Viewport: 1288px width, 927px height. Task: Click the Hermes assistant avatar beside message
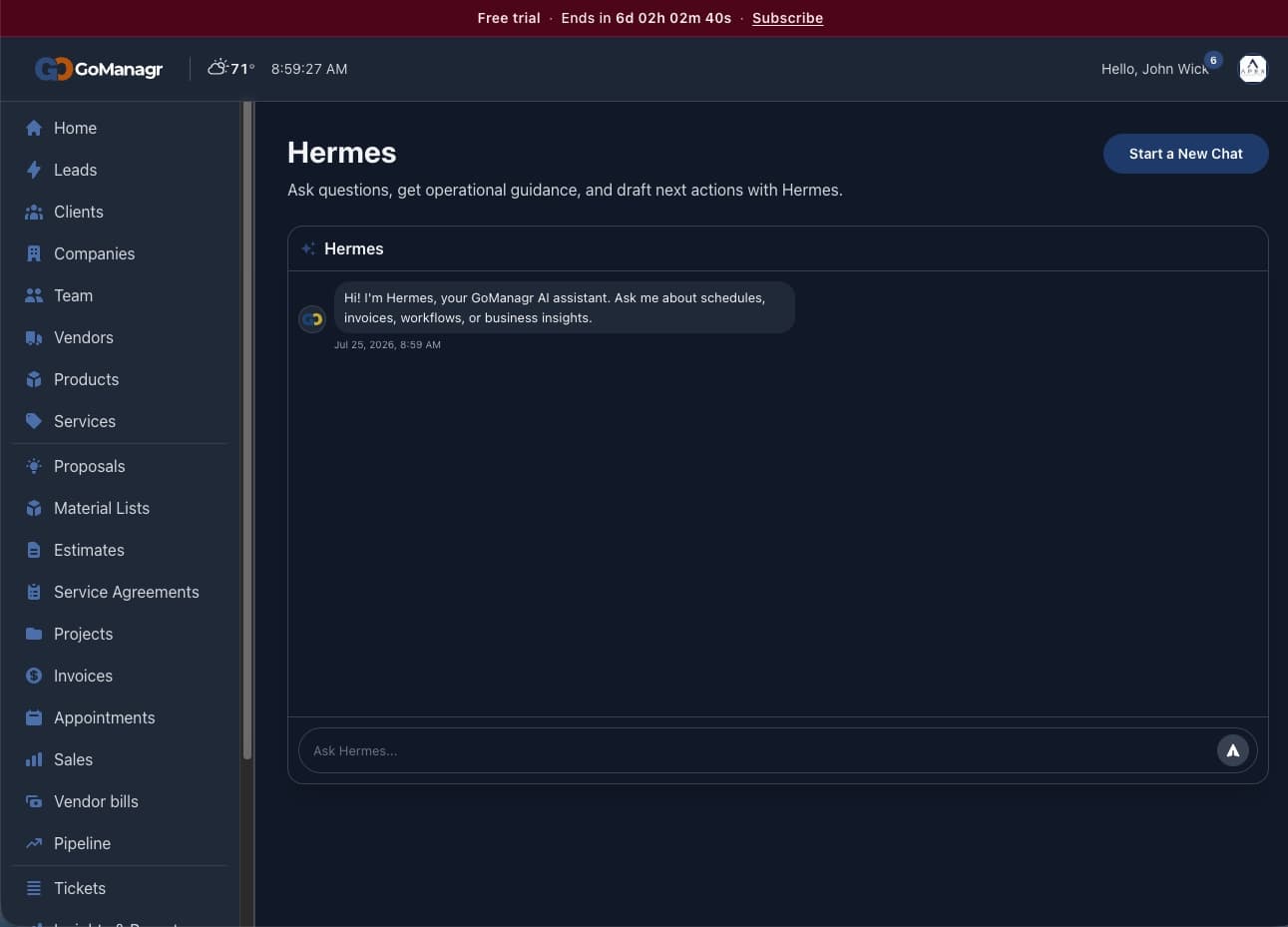(x=312, y=319)
